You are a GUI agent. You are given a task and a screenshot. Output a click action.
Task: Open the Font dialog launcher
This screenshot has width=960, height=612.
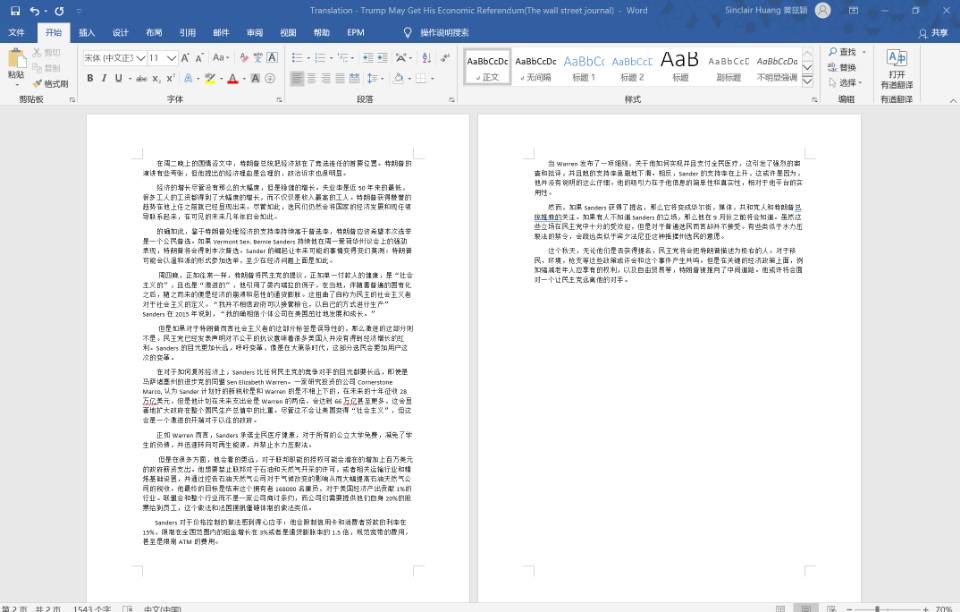(x=279, y=99)
